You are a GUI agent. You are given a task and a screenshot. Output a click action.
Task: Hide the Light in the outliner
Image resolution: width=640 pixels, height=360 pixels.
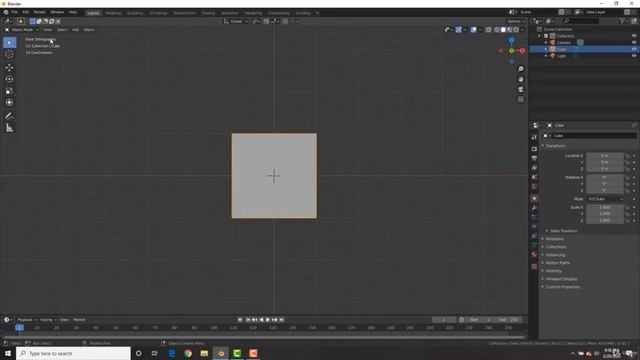(634, 56)
